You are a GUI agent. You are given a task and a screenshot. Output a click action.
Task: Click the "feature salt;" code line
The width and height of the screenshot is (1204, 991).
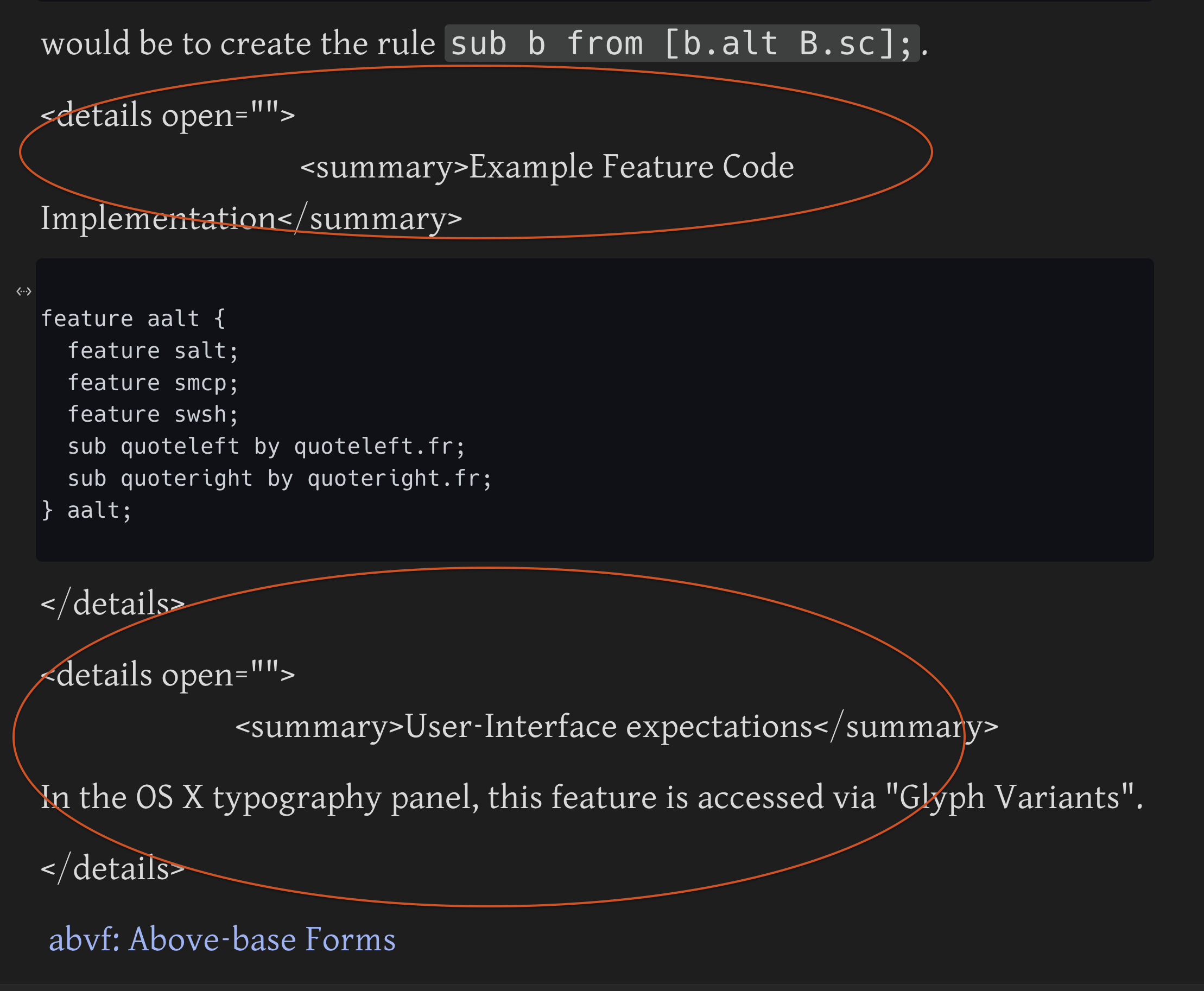tap(153, 351)
